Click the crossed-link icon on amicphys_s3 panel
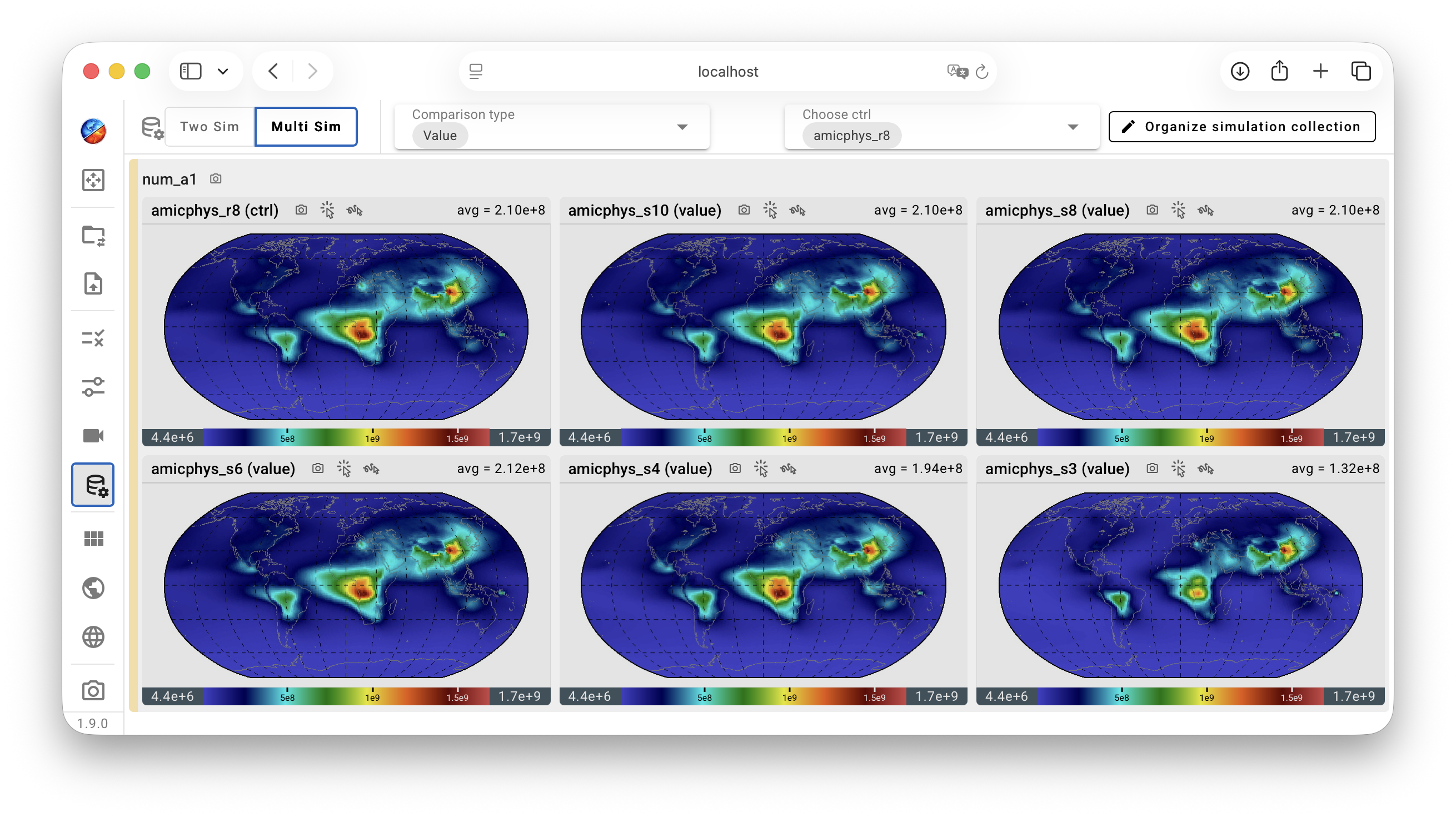 [1205, 469]
